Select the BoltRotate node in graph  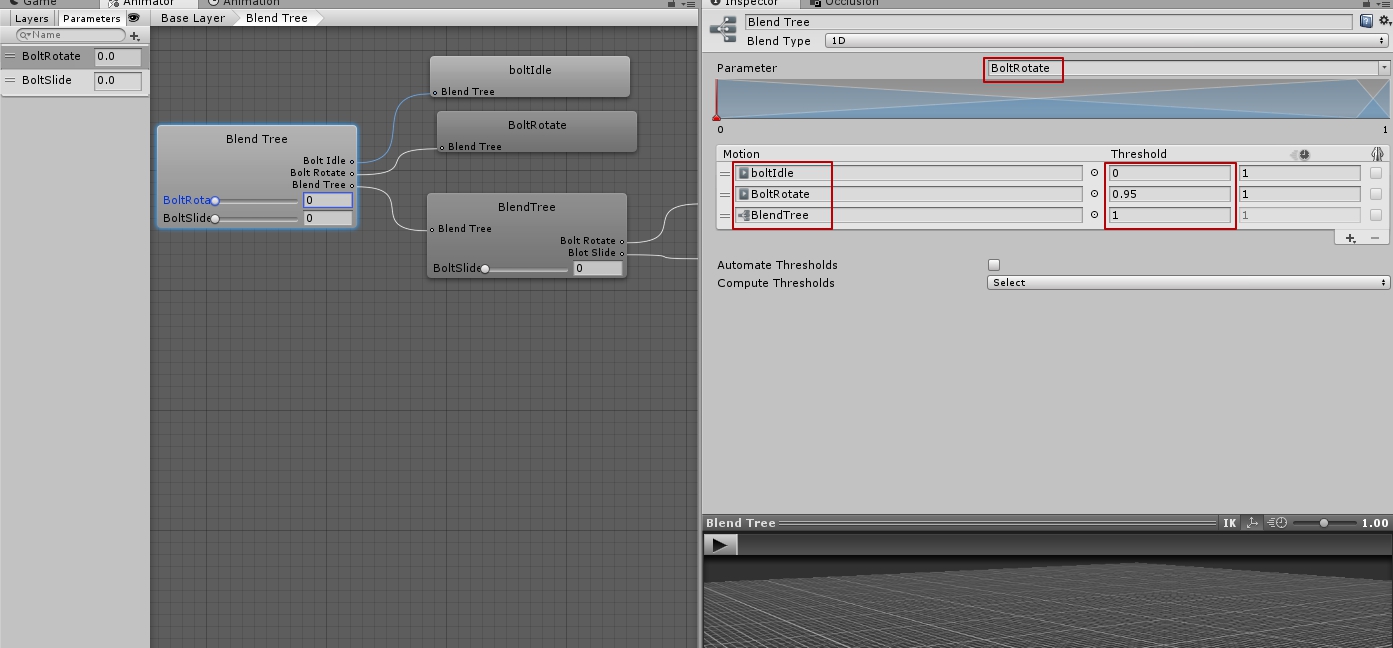pos(537,131)
